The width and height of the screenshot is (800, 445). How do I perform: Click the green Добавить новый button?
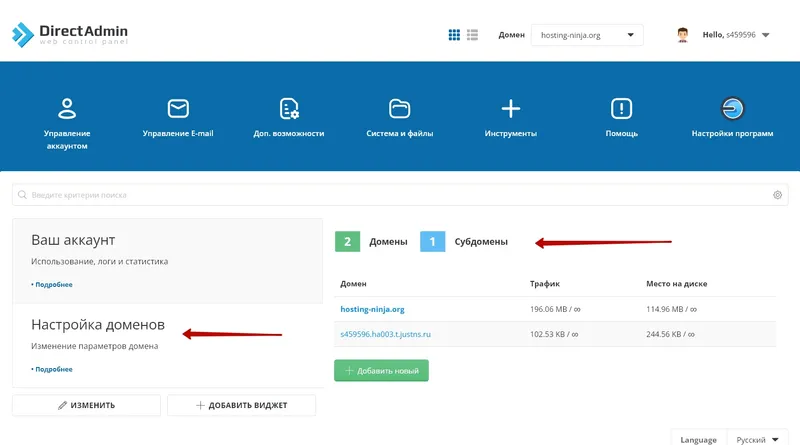(381, 370)
